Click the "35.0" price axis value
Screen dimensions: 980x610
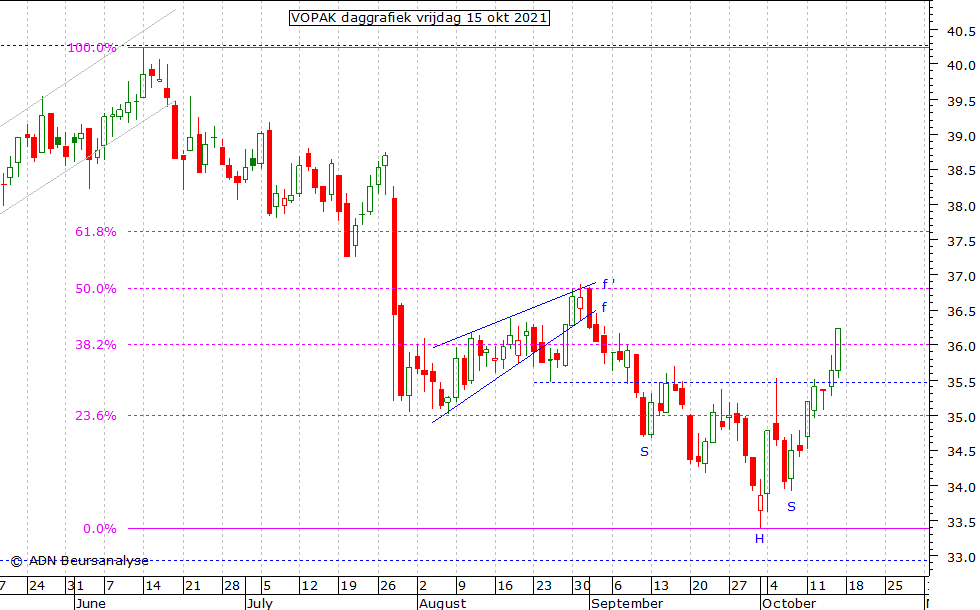pos(961,417)
